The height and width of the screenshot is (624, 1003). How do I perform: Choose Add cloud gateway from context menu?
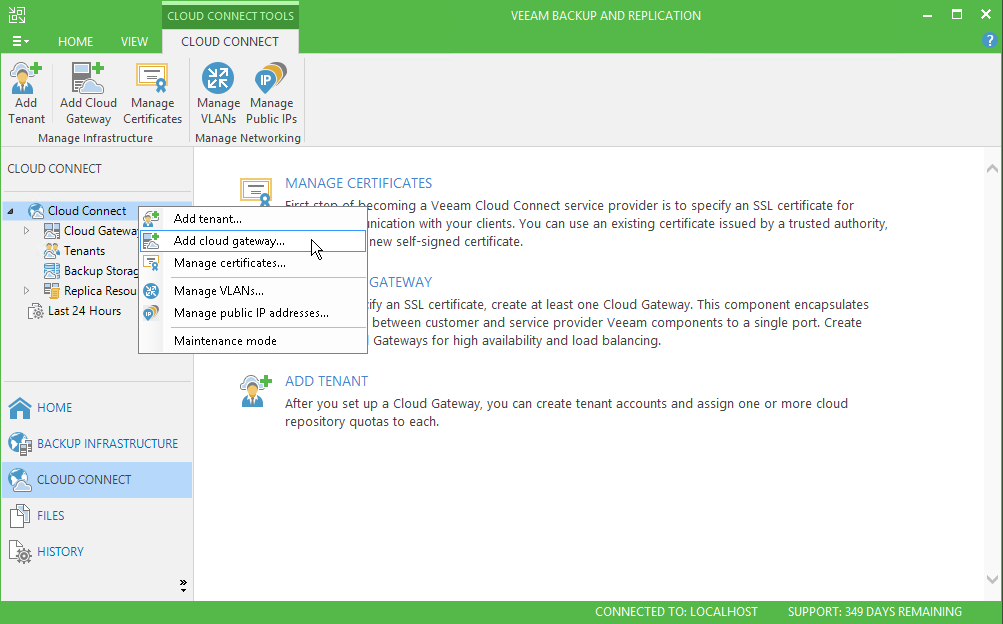point(253,241)
